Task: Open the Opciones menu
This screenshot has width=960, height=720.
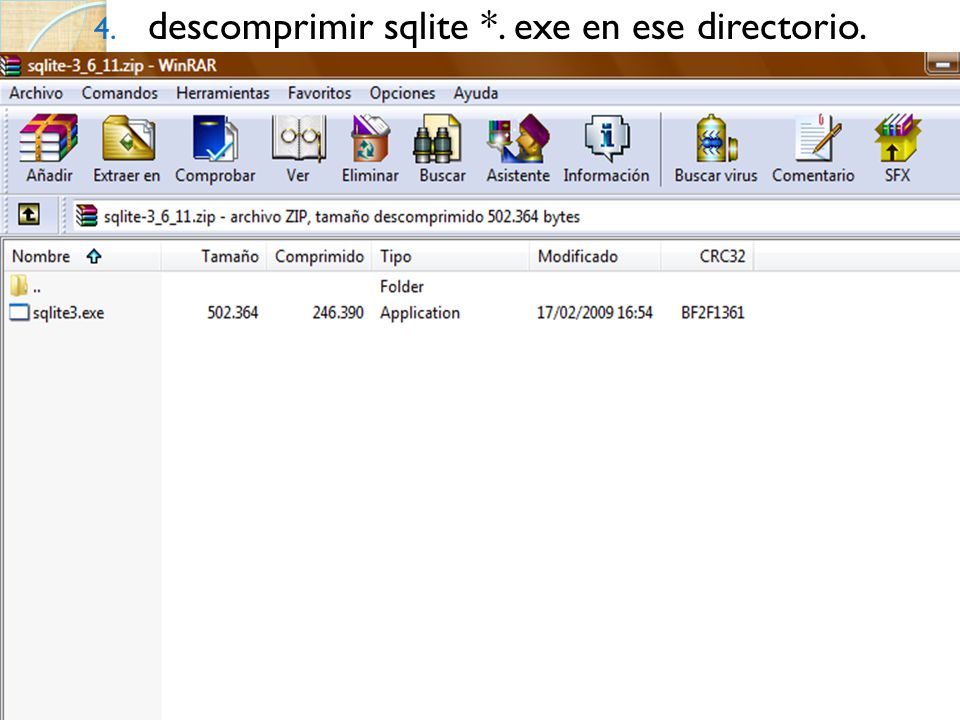Action: tap(402, 93)
